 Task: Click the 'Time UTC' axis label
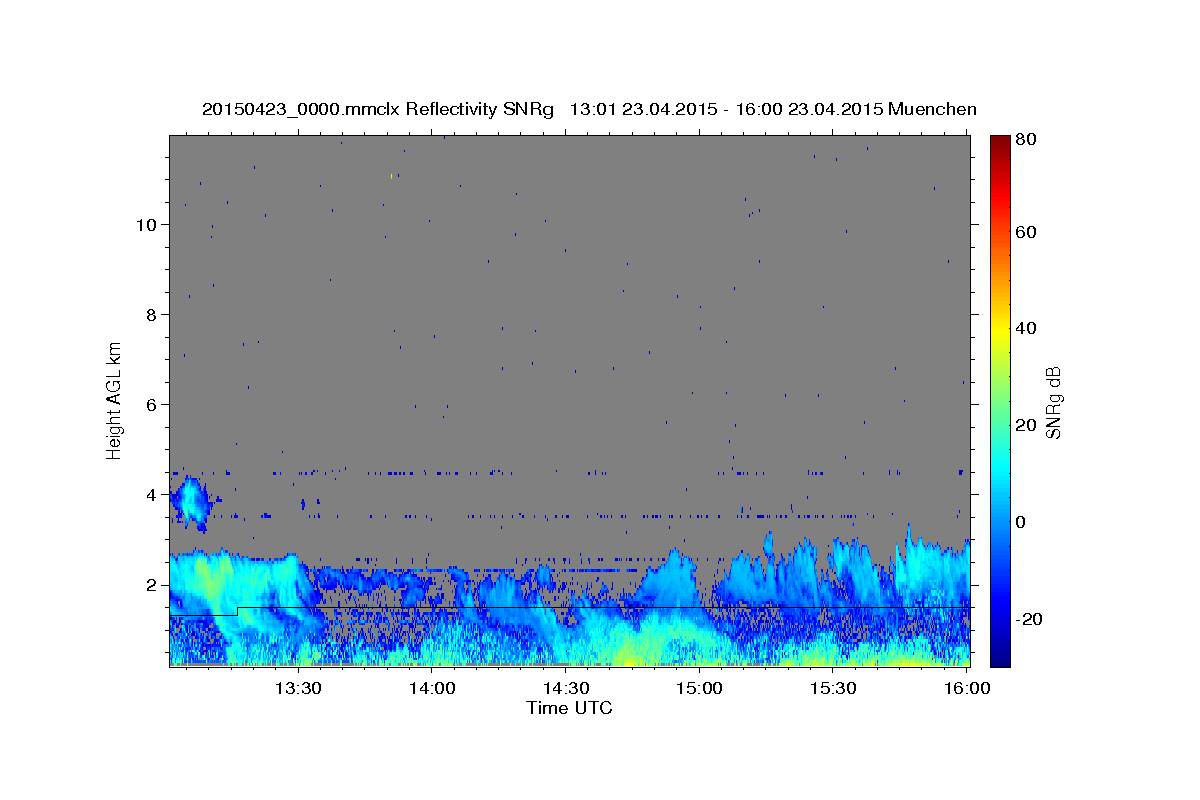[x=569, y=708]
